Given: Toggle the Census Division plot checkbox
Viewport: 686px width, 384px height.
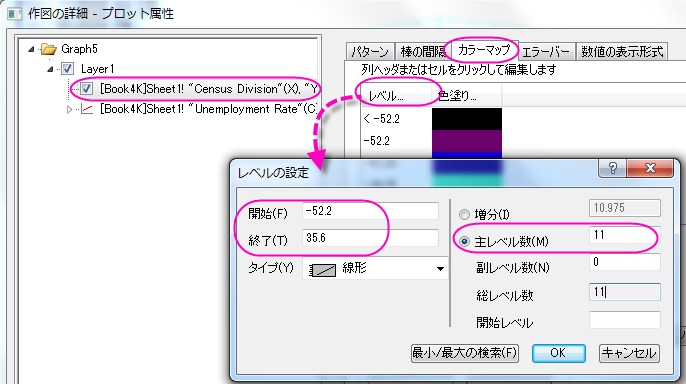Looking at the screenshot, I should (87, 89).
